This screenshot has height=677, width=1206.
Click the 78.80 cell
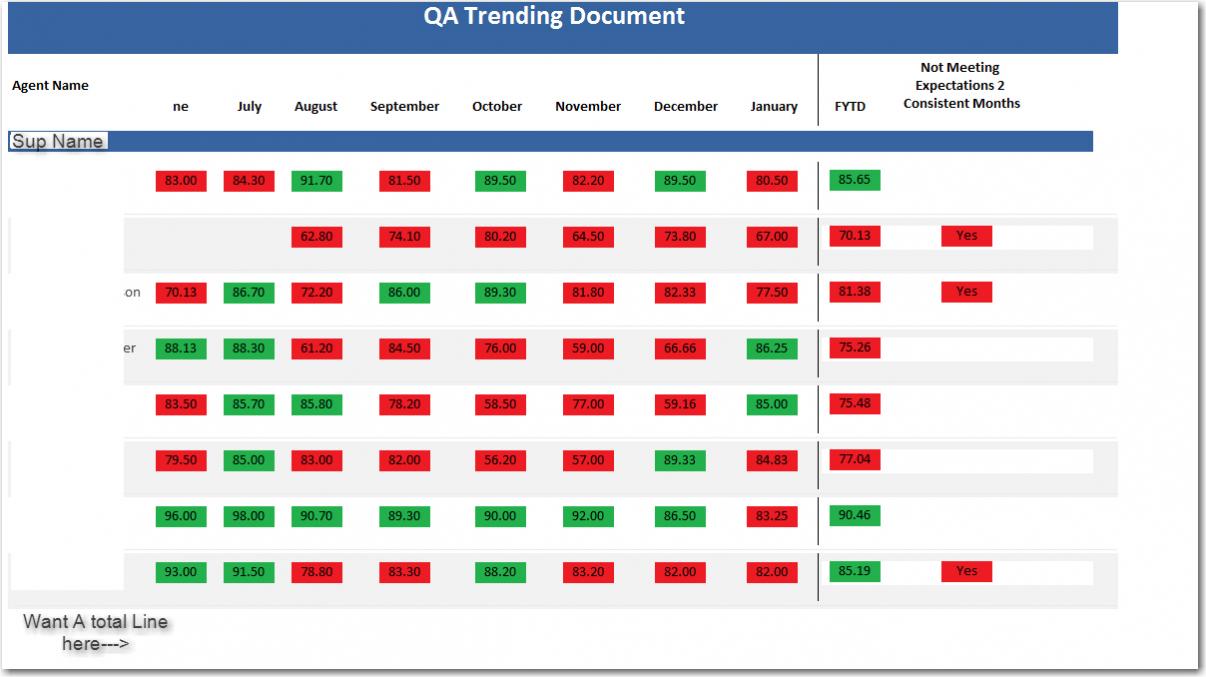point(316,573)
